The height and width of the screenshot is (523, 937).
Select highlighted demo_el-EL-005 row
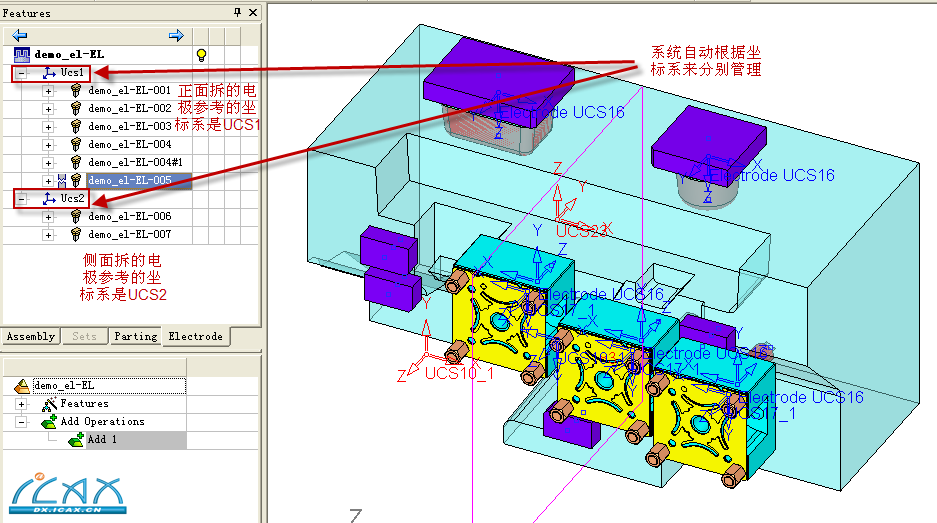139,181
